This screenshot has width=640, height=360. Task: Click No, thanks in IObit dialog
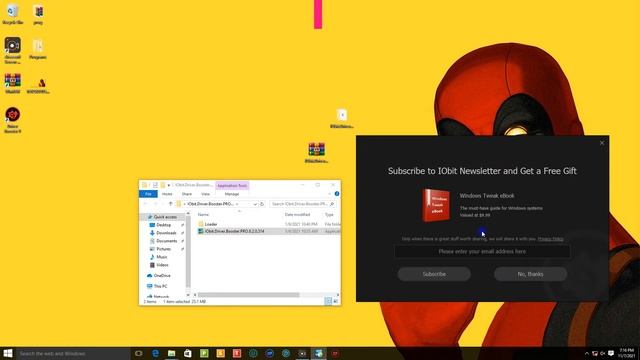coord(530,274)
